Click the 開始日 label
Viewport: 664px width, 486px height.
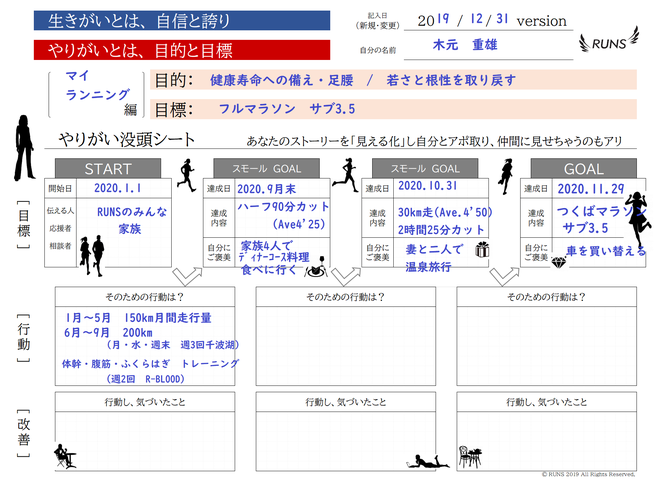[x=60, y=188]
